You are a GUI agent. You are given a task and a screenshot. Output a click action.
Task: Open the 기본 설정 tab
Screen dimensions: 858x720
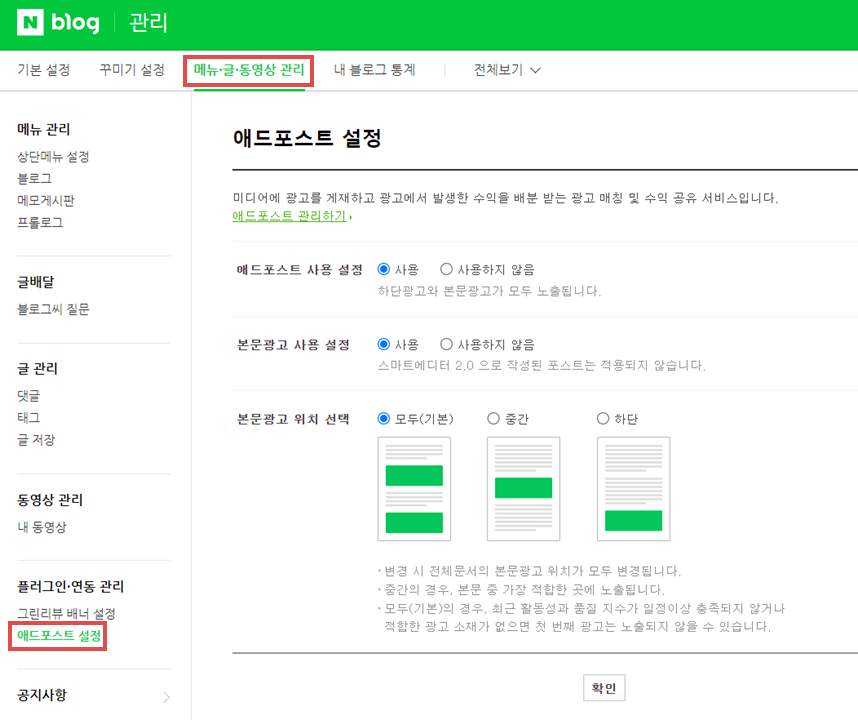click(44, 70)
